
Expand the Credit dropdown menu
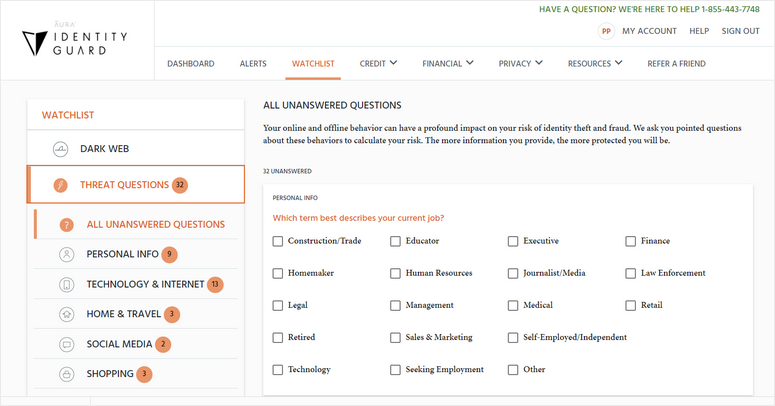coord(378,64)
